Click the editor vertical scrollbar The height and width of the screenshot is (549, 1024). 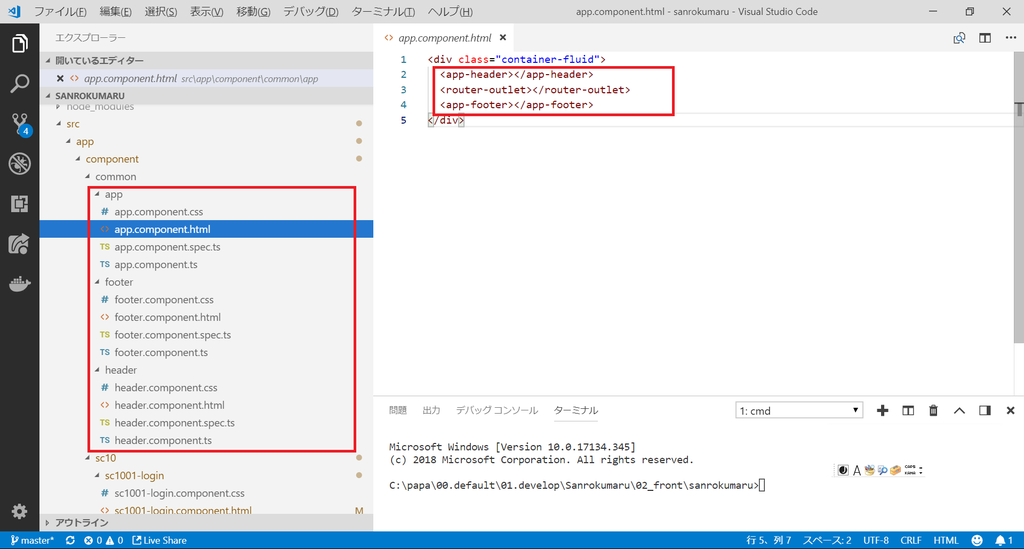(1019, 196)
